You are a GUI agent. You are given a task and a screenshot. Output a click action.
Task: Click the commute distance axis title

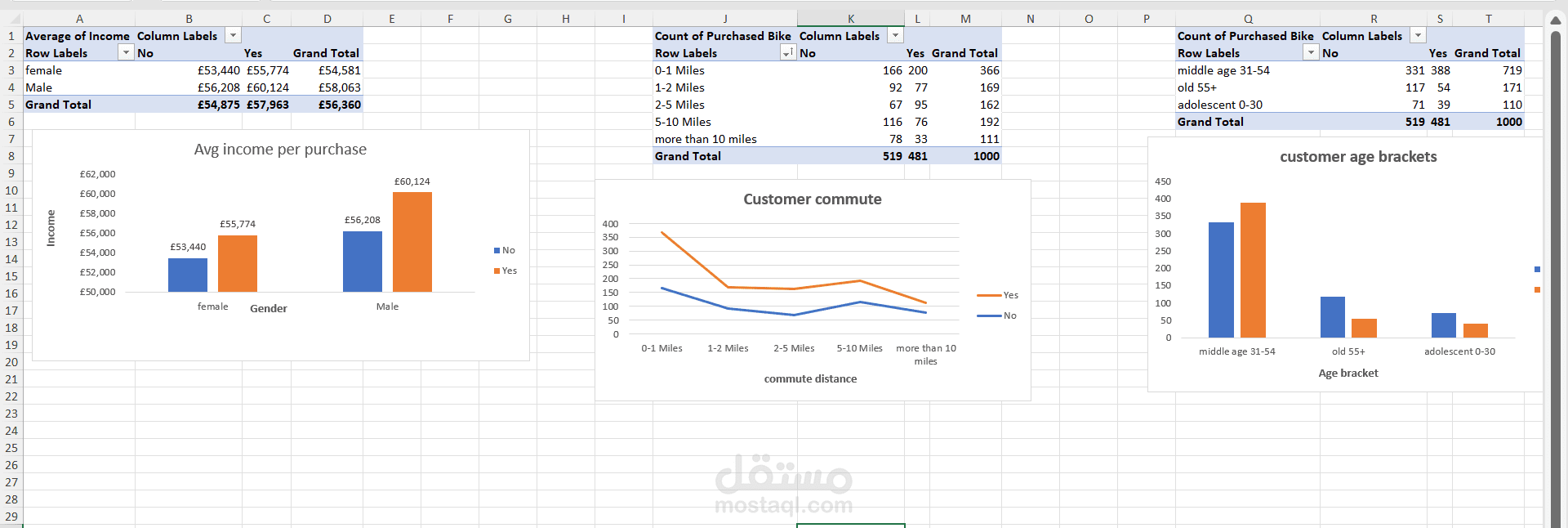click(811, 378)
